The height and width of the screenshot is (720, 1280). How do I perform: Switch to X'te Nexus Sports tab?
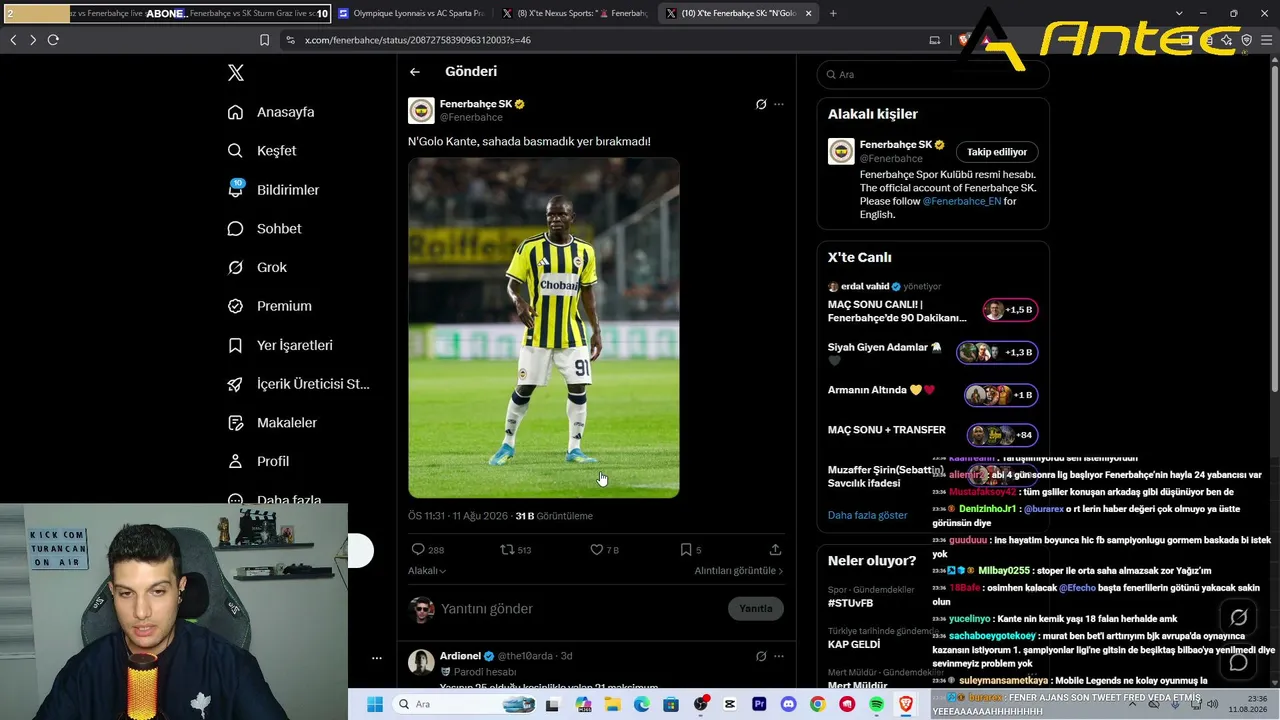(x=574, y=13)
